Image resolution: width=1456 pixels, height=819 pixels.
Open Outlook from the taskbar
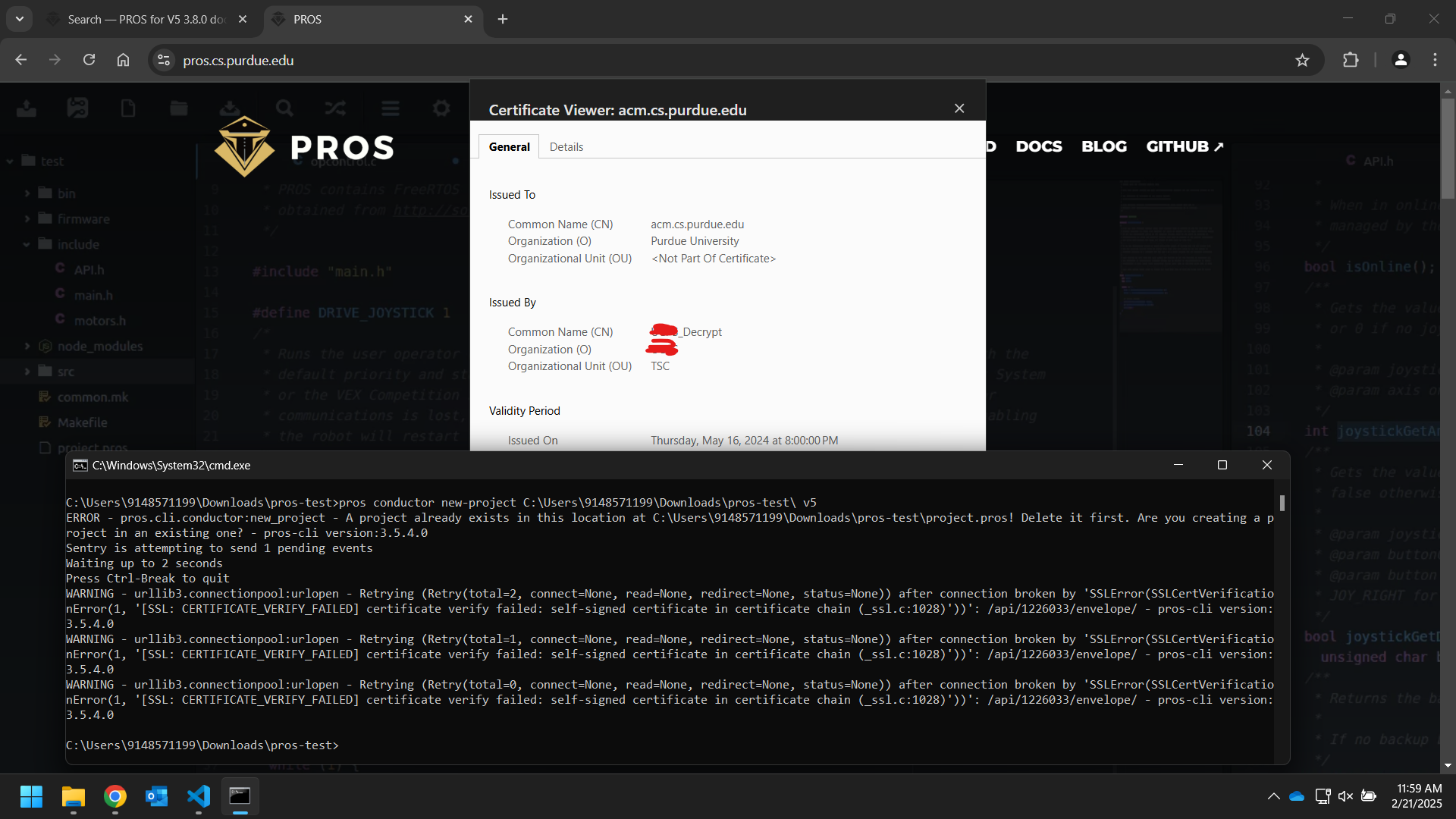(x=156, y=797)
